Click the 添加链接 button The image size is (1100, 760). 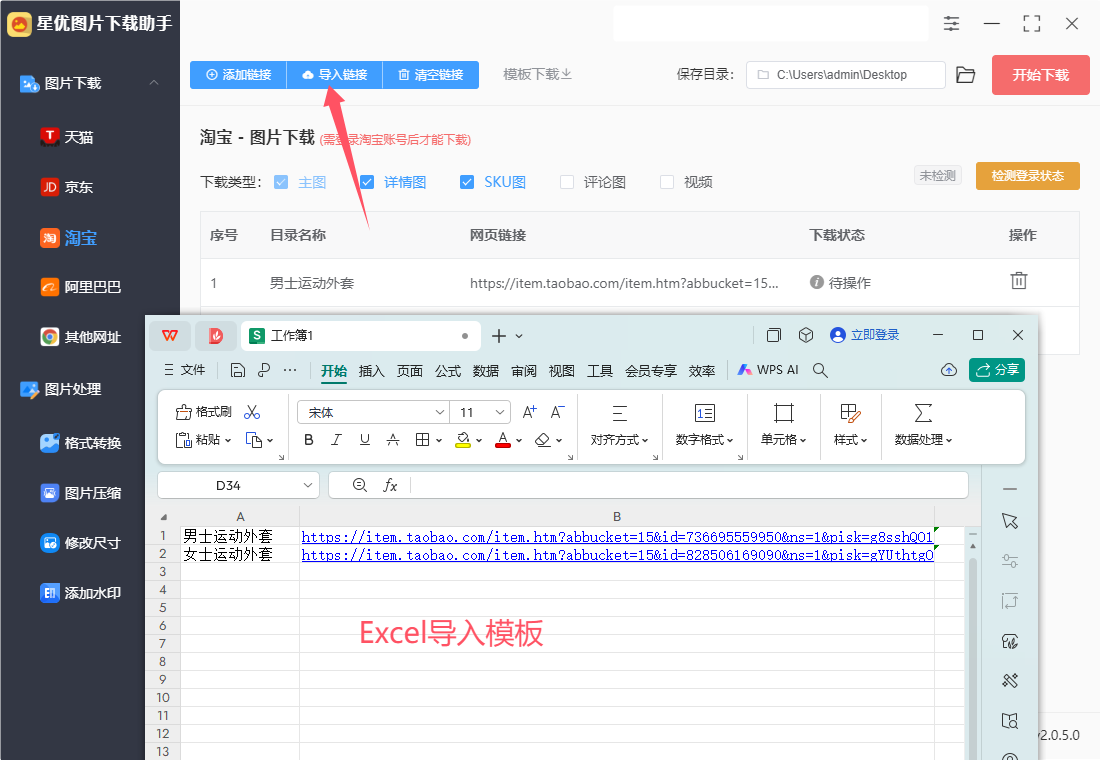coord(239,74)
